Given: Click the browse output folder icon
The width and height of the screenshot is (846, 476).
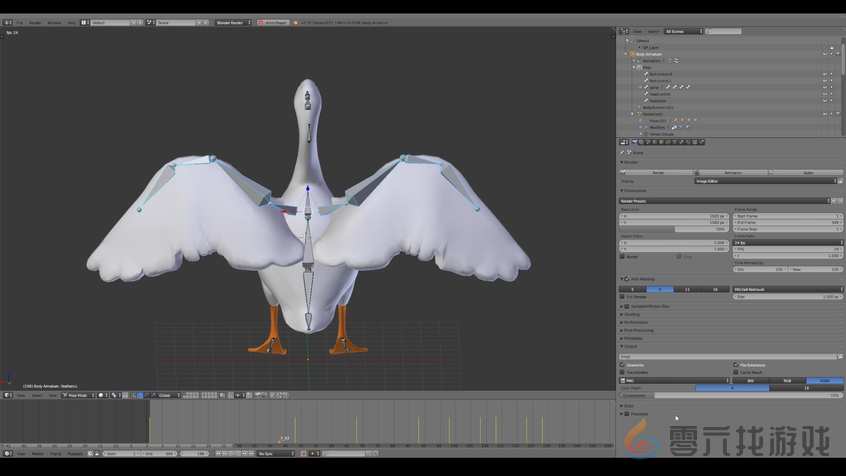Looking at the screenshot, I should point(840,356).
